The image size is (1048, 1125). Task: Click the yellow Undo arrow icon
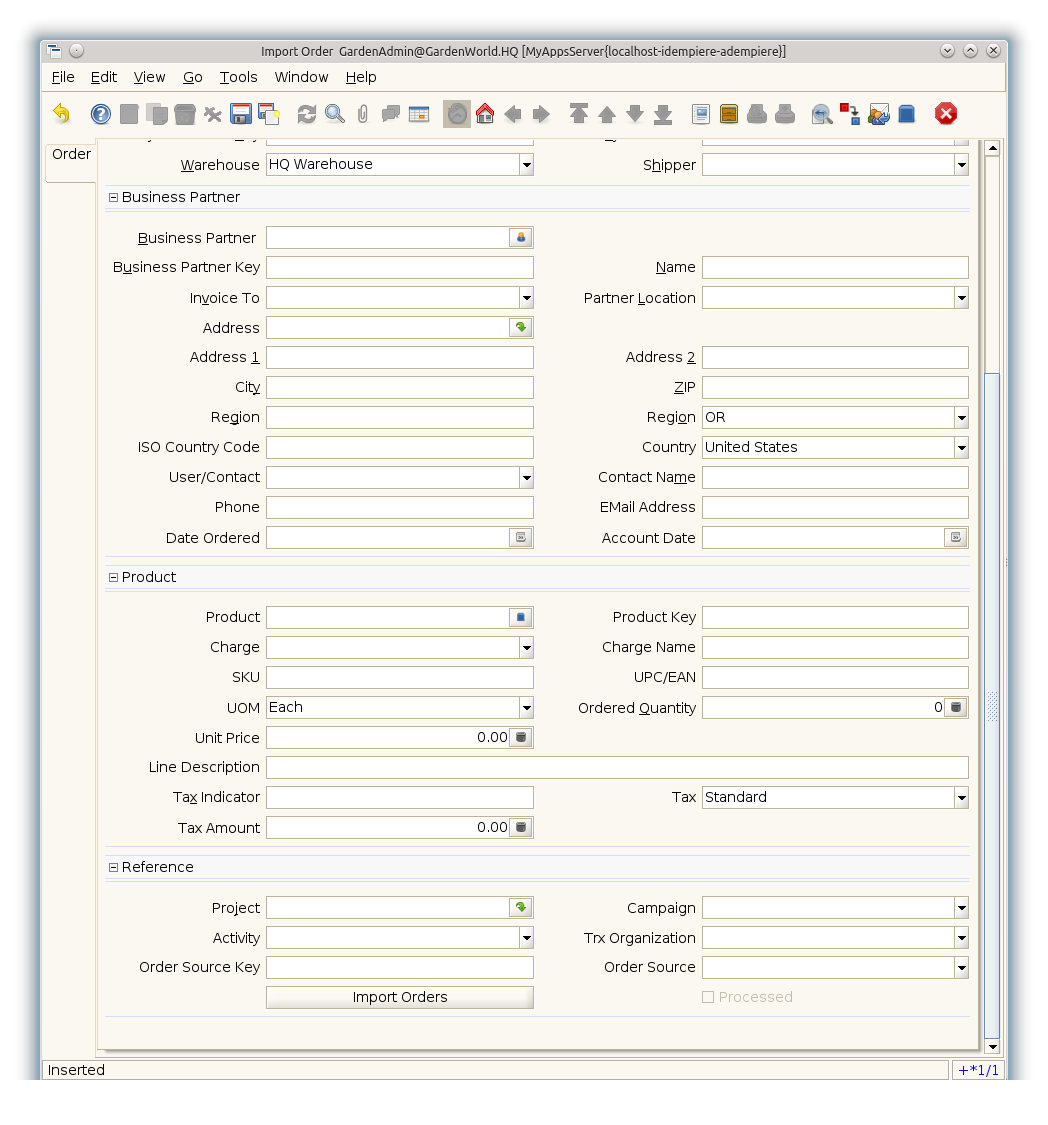[x=62, y=114]
